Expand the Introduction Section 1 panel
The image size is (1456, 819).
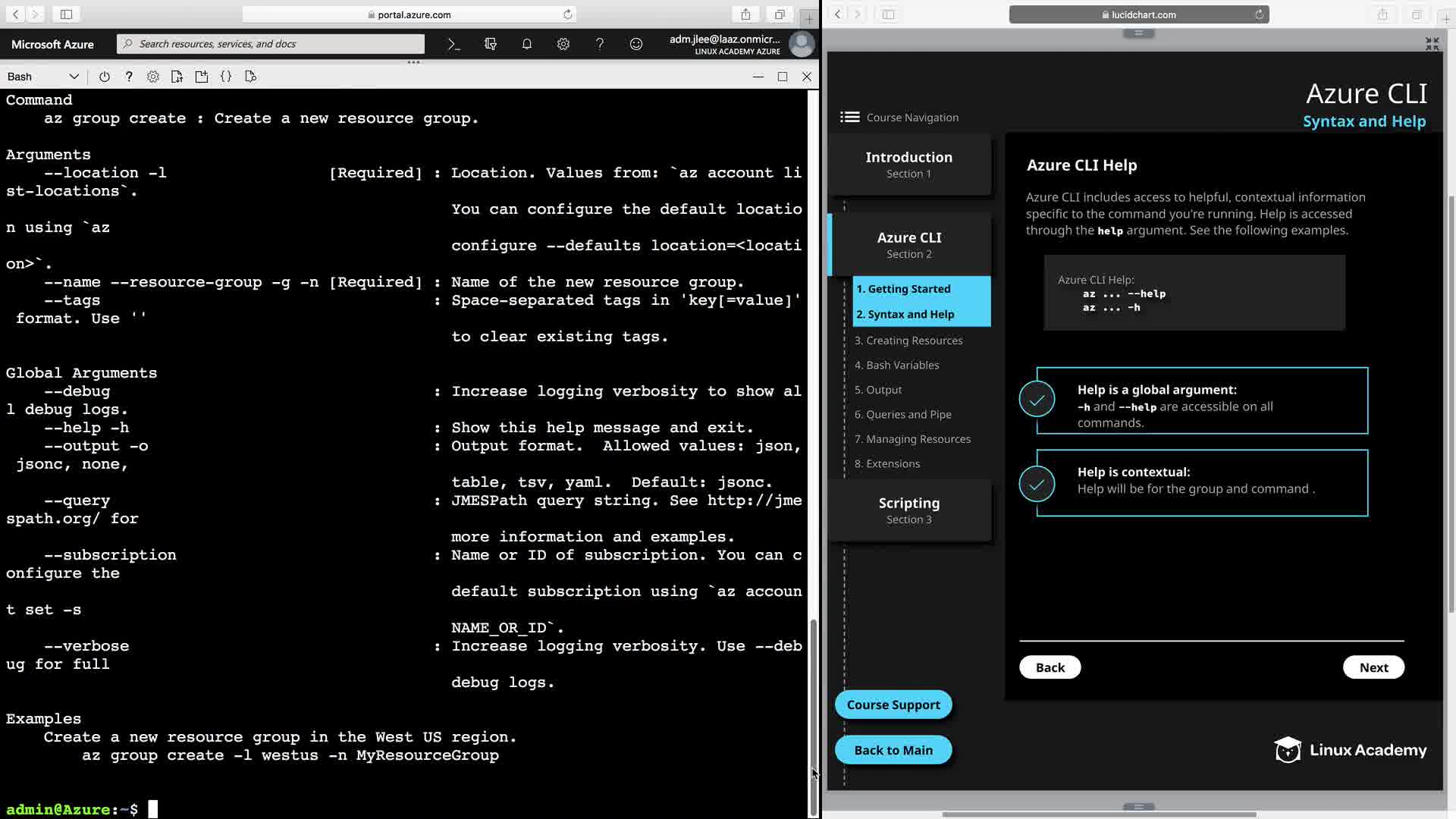coord(908,165)
